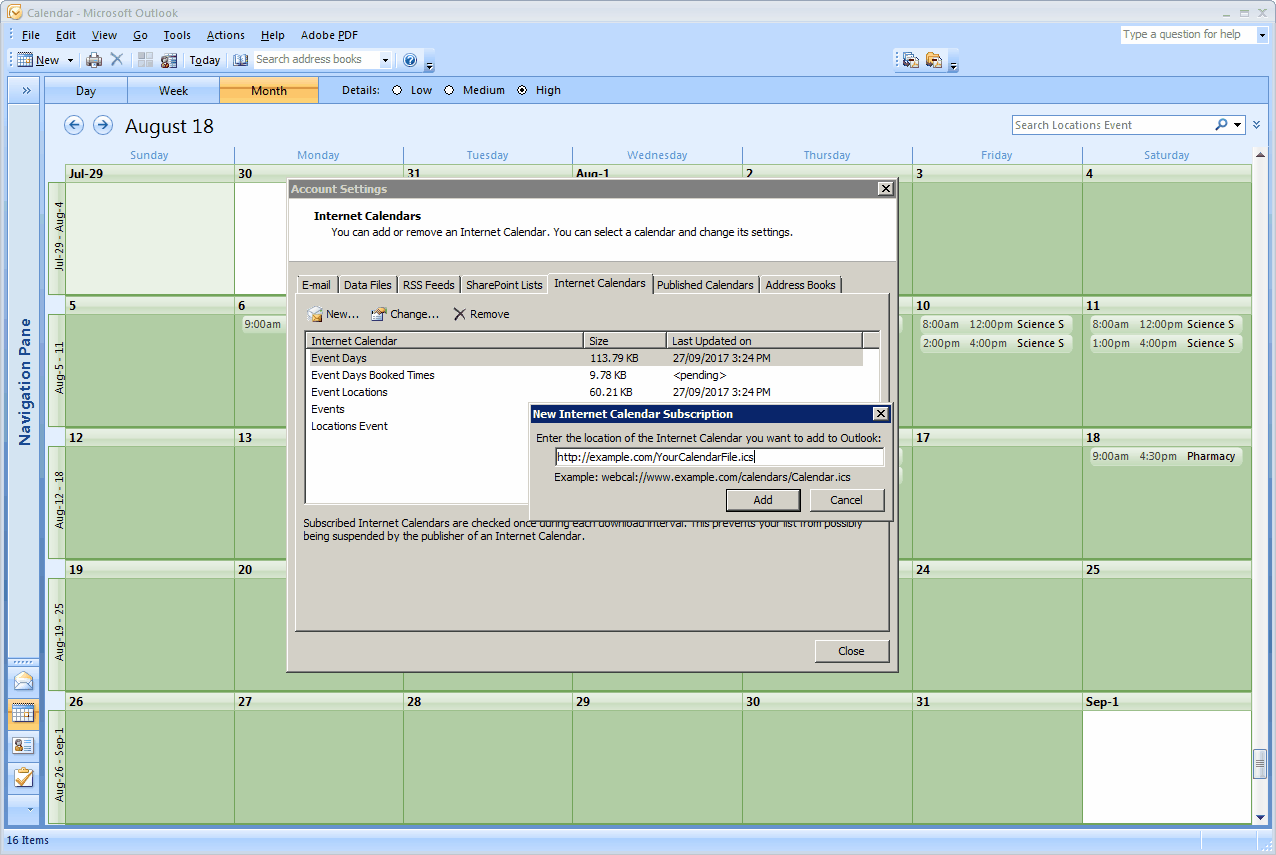
Task: Click Close in Account Settings dialog
Action: pyautogui.click(x=851, y=651)
